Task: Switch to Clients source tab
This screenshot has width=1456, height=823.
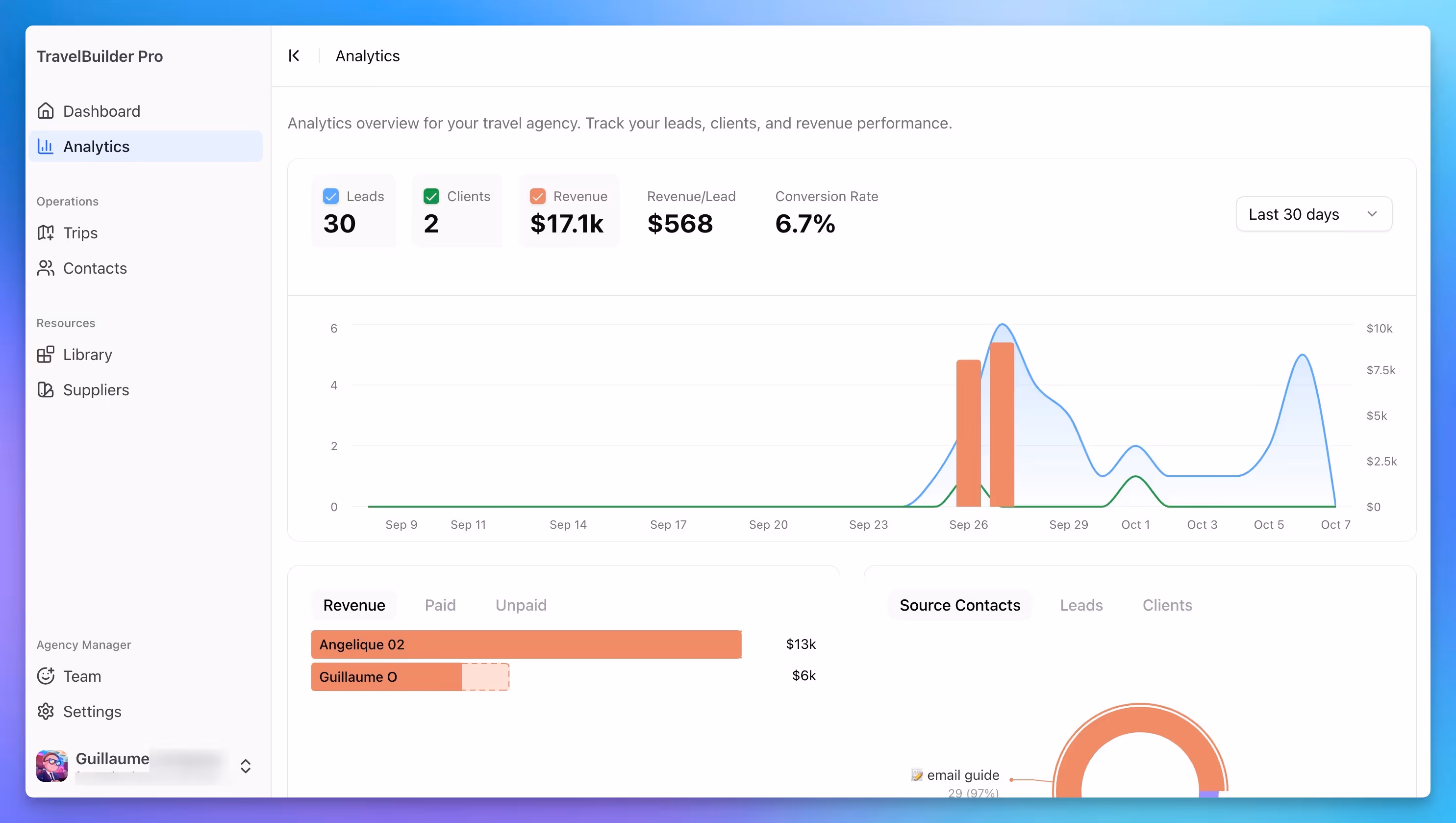Action: (1167, 605)
